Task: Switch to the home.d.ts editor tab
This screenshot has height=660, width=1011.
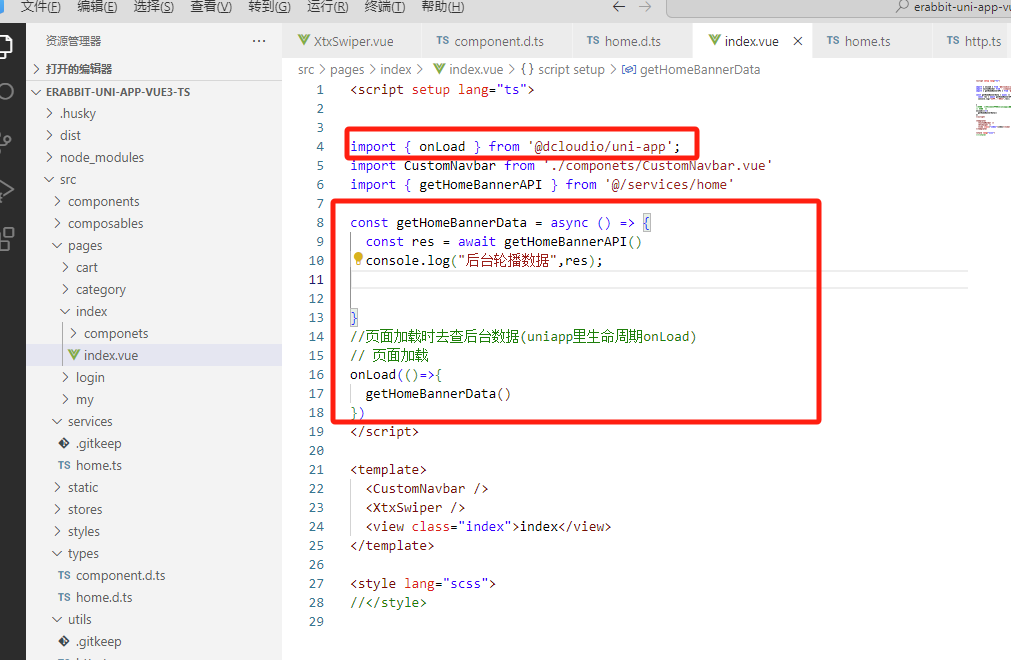Action: [x=633, y=41]
